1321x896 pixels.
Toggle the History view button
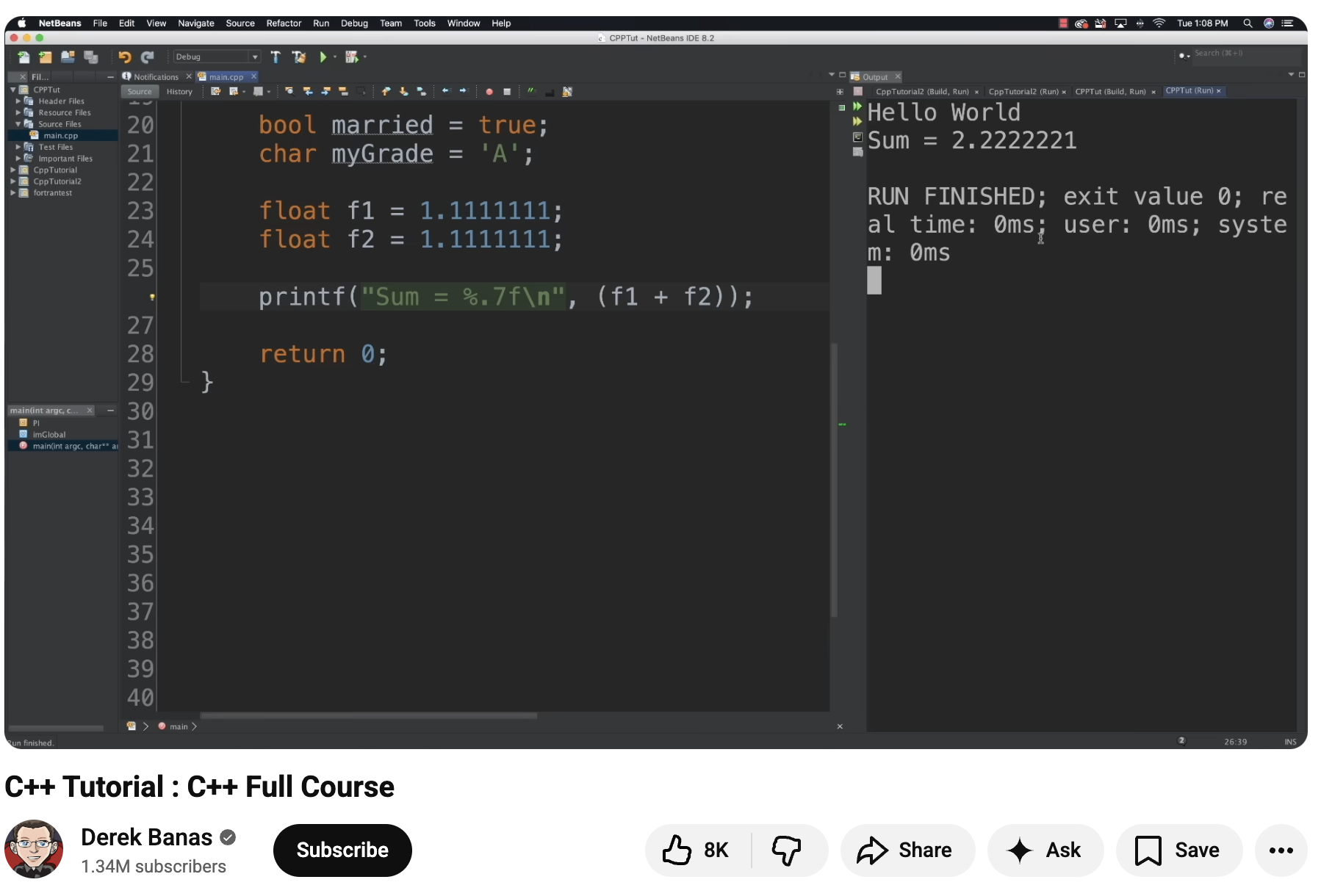[179, 92]
